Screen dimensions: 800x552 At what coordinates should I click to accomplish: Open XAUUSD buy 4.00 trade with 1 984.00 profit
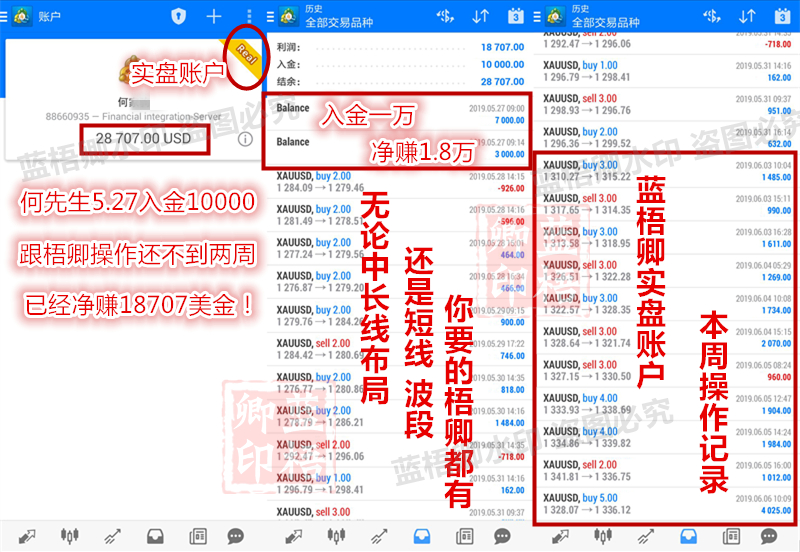666,438
